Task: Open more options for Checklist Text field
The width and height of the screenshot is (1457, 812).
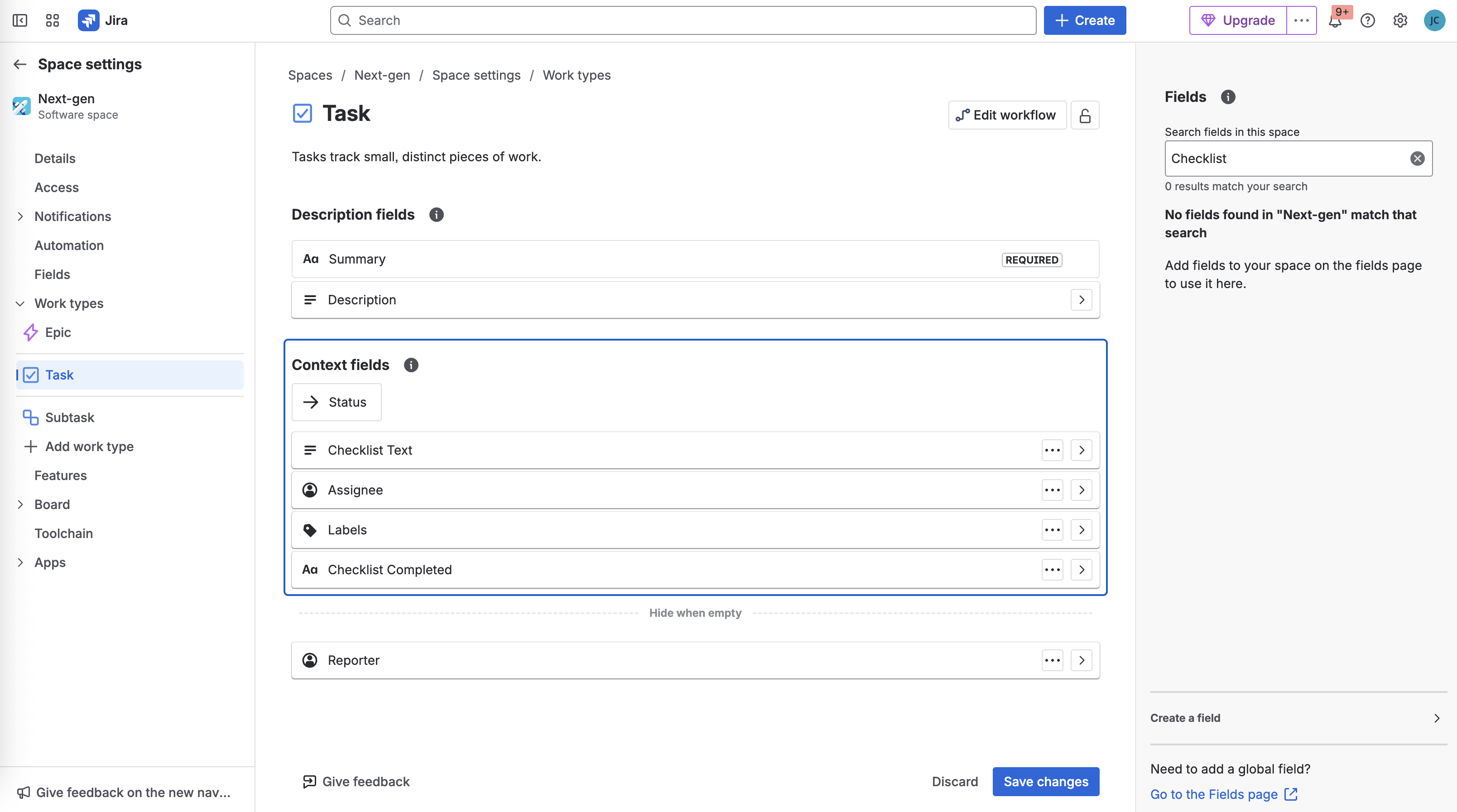Action: pyautogui.click(x=1052, y=451)
